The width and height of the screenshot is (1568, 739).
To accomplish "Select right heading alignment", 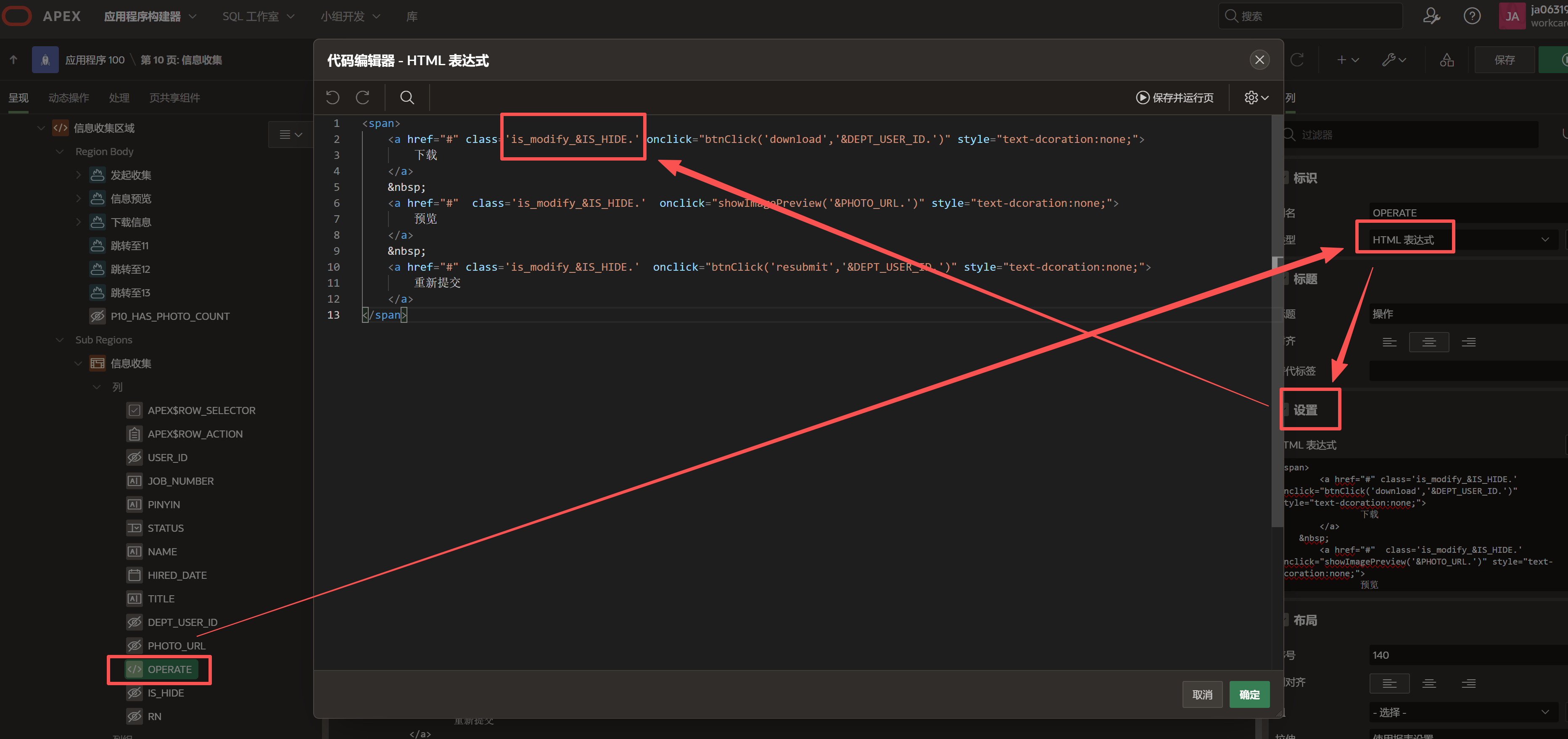I will pos(1468,342).
